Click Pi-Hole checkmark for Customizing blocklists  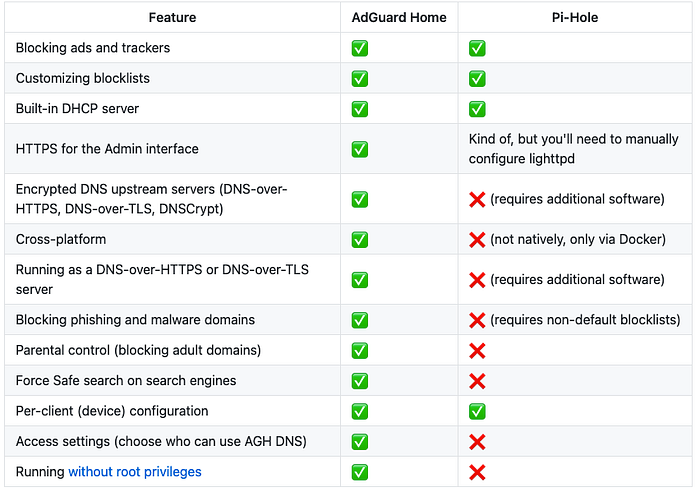pyautogui.click(x=477, y=79)
